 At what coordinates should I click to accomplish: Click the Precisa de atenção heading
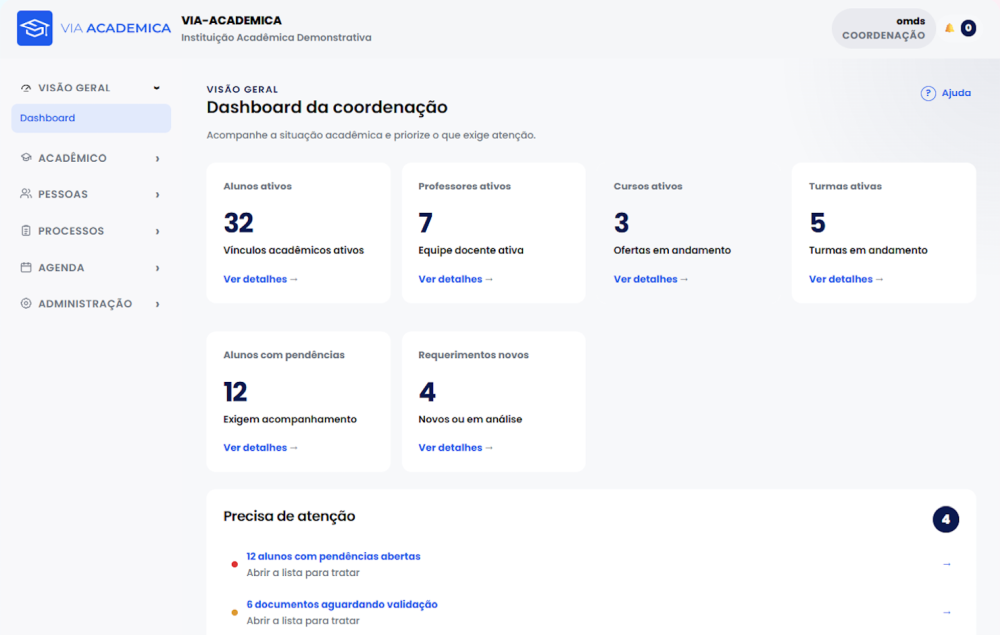(289, 516)
